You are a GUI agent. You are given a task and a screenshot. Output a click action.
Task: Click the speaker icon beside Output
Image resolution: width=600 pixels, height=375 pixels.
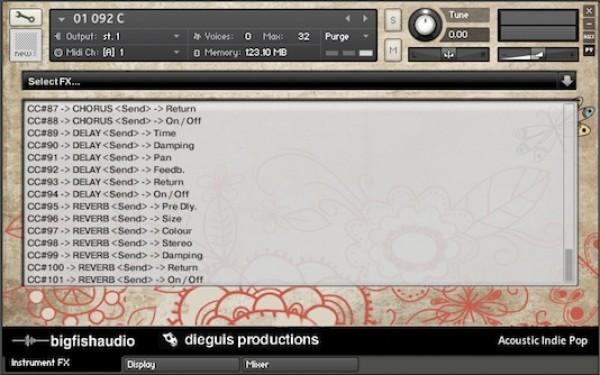[x=58, y=36]
